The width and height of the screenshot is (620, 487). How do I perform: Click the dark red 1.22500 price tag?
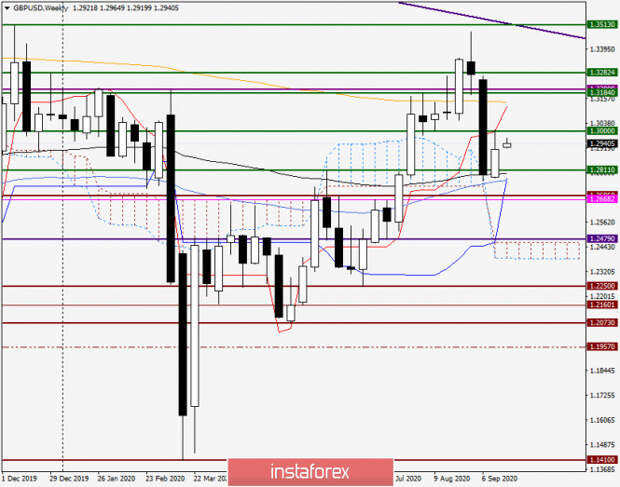coord(602,286)
